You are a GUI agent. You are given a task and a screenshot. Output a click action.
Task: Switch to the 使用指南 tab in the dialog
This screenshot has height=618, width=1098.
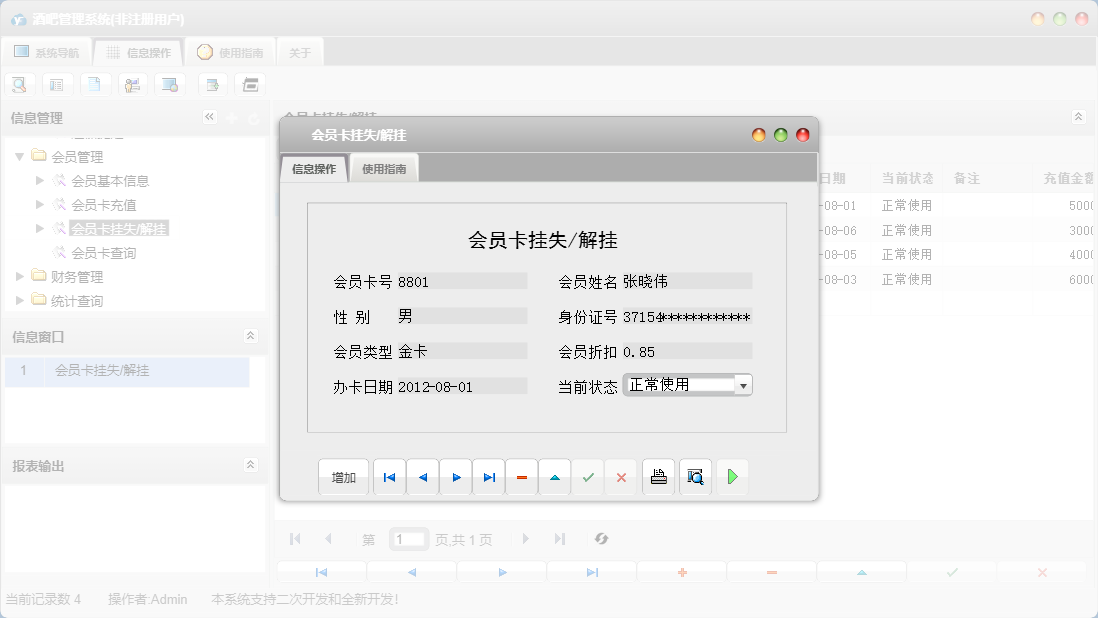[384, 169]
